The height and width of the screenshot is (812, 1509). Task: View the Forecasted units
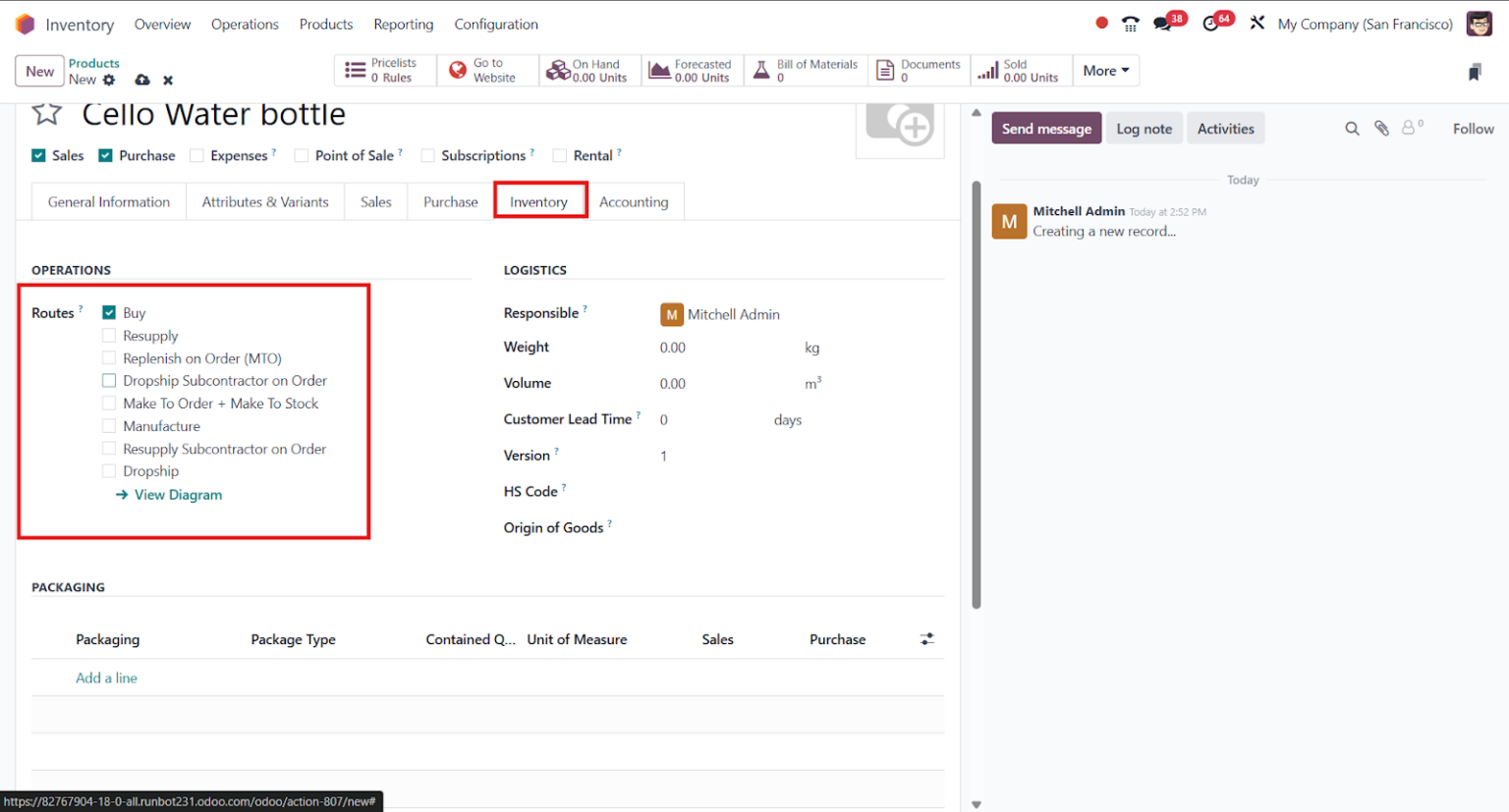tap(693, 70)
